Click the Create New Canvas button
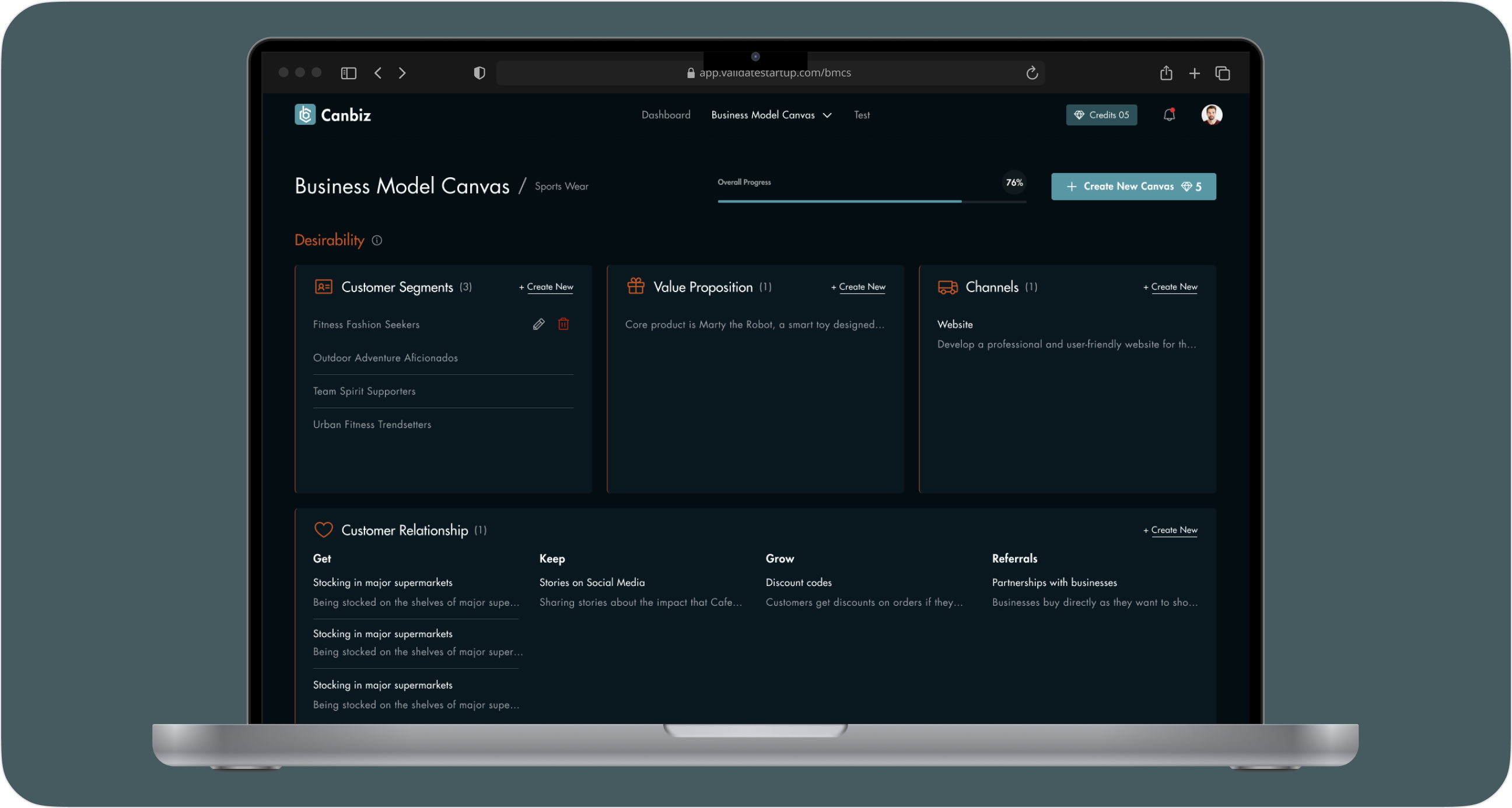The image size is (1512, 808). click(x=1133, y=187)
